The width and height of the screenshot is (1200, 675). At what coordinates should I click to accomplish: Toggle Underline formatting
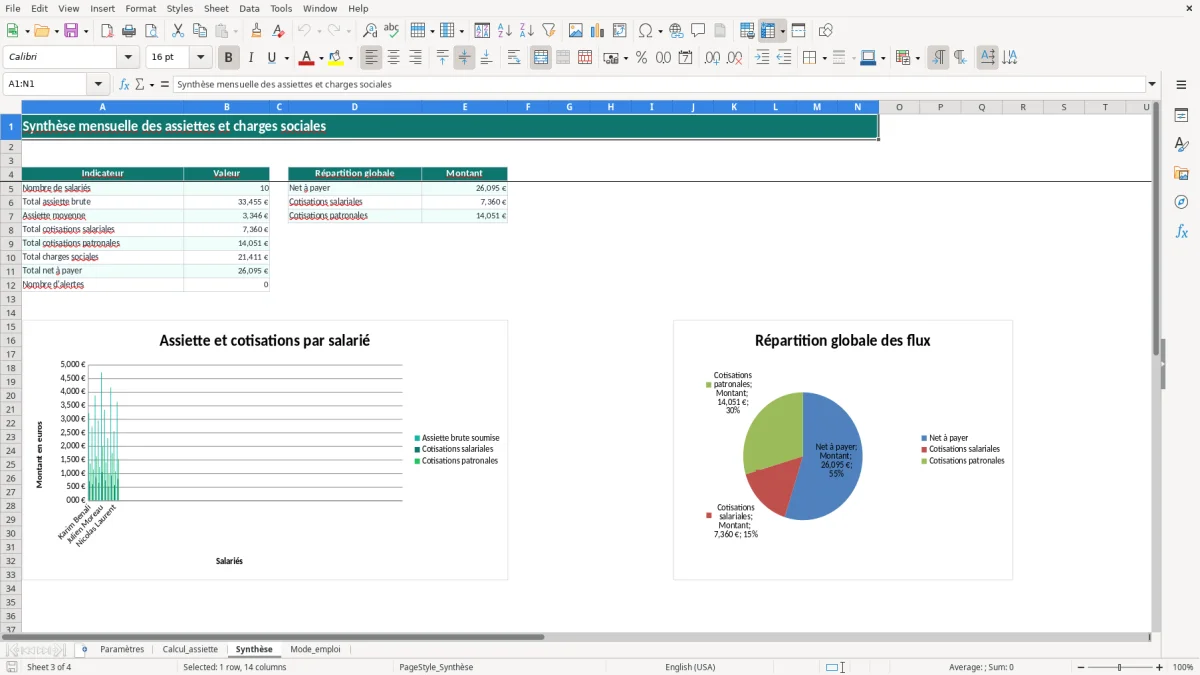click(271, 58)
